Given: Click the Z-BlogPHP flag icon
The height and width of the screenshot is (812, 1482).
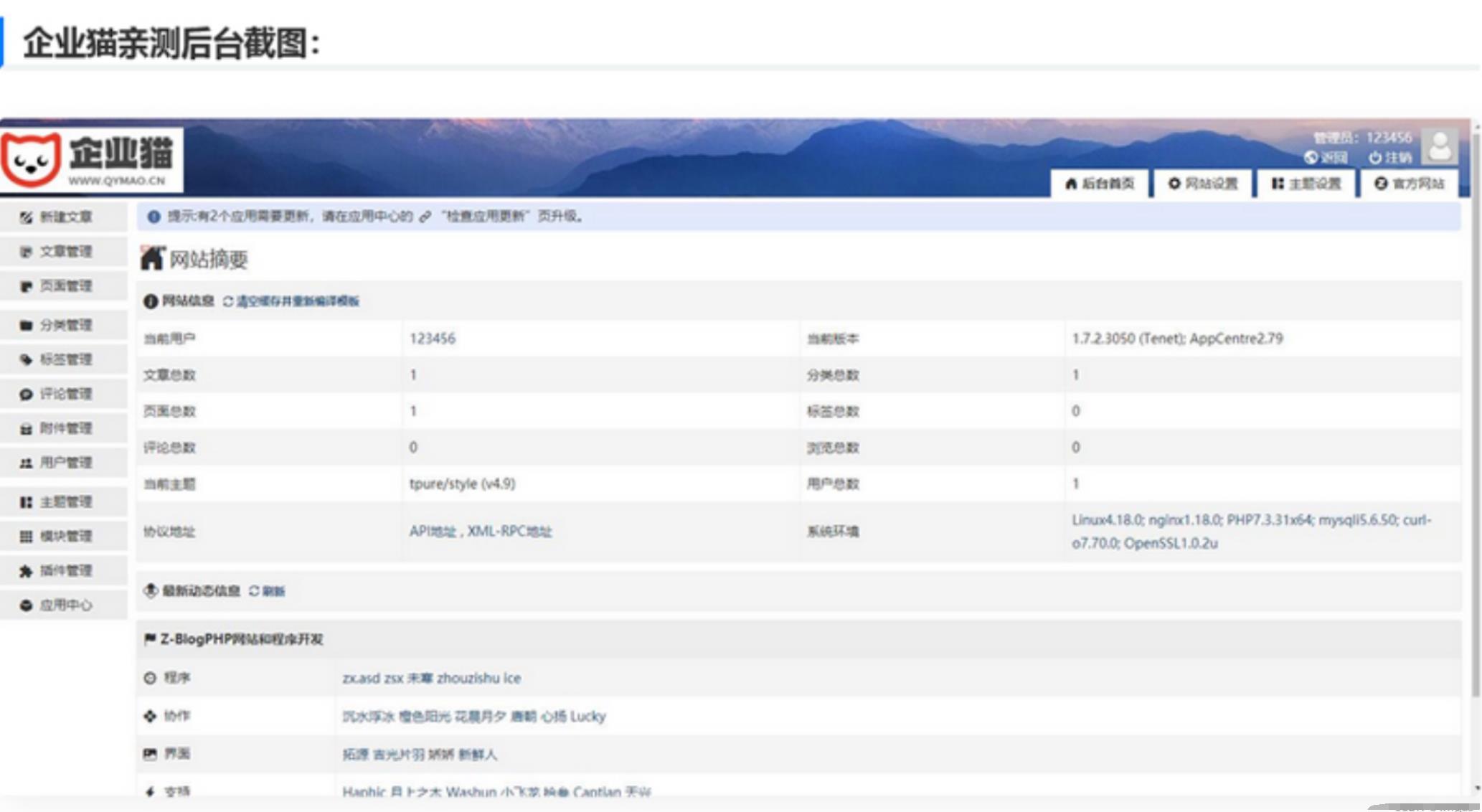Looking at the screenshot, I should tap(150, 638).
